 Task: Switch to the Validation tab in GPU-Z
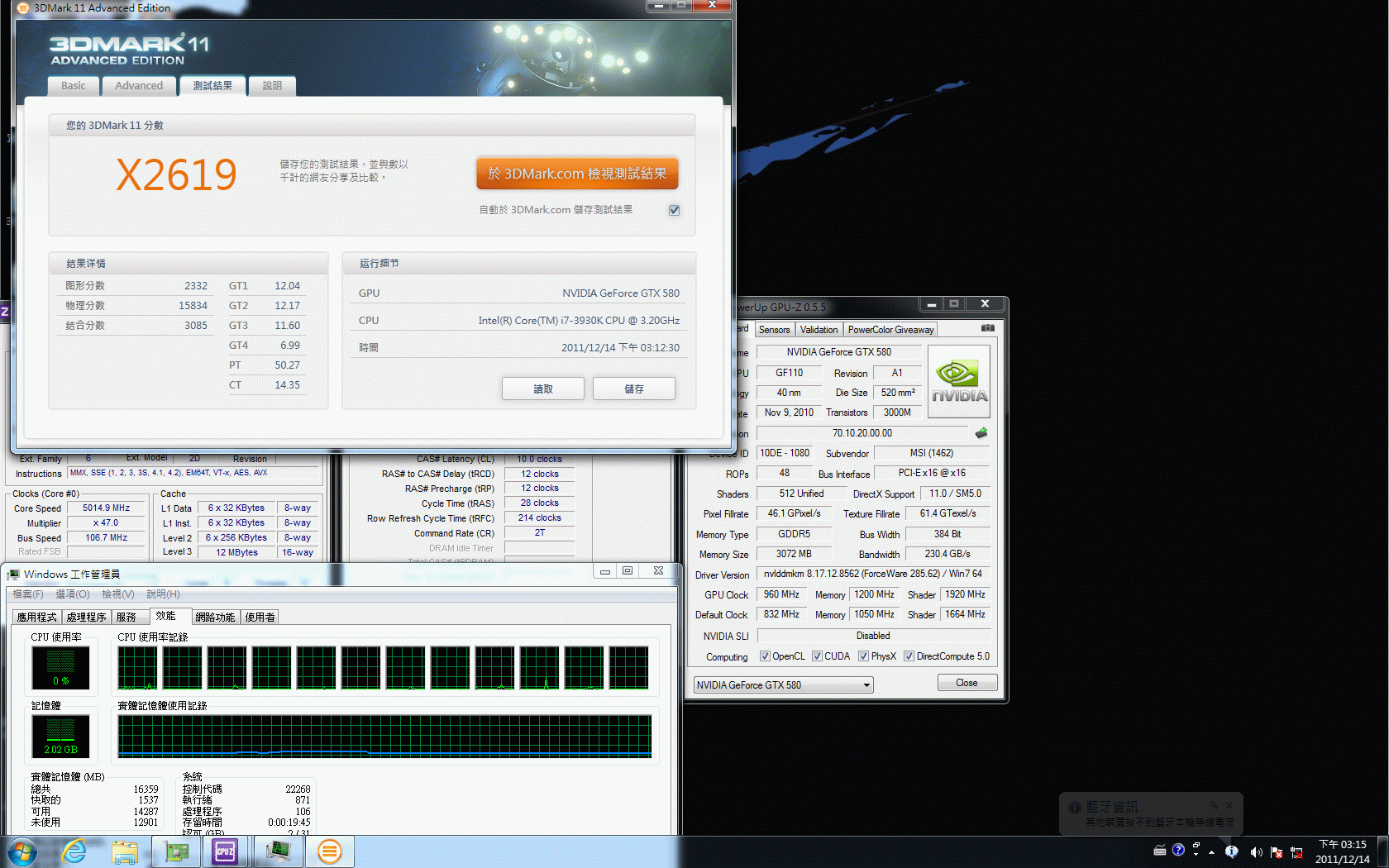(819, 330)
